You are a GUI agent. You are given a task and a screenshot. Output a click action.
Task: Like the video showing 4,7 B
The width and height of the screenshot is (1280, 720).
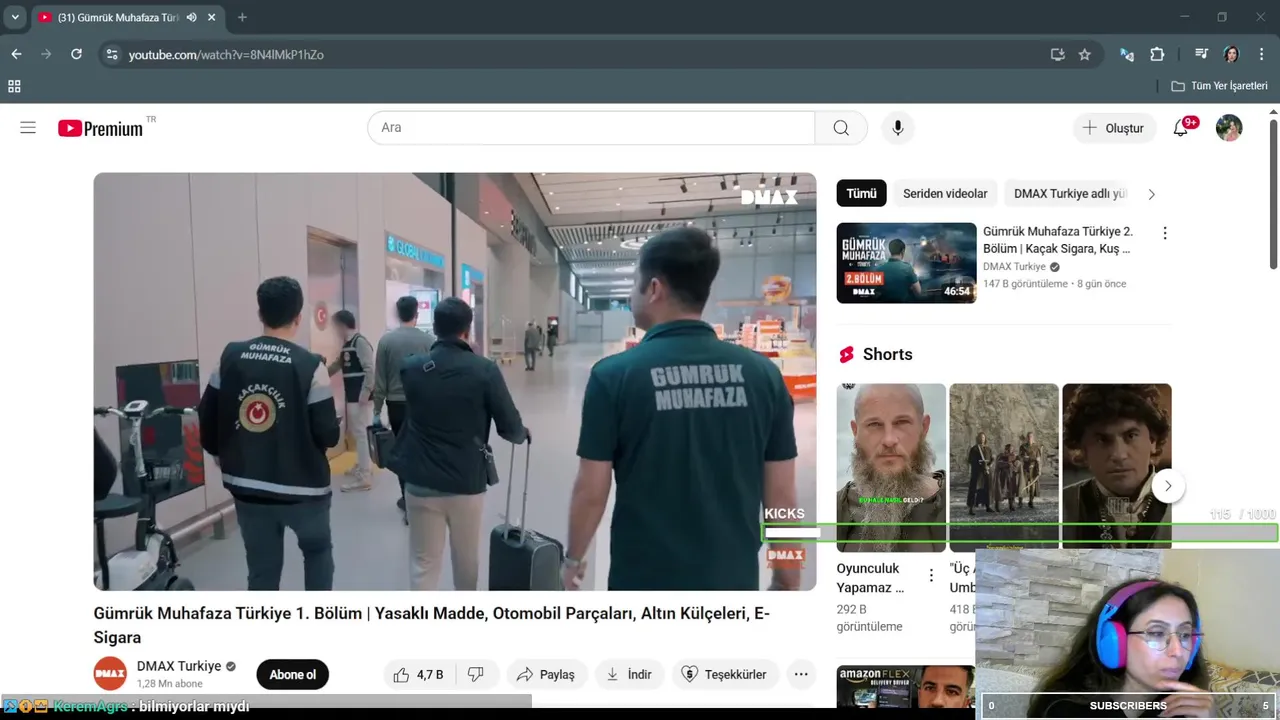click(x=419, y=675)
